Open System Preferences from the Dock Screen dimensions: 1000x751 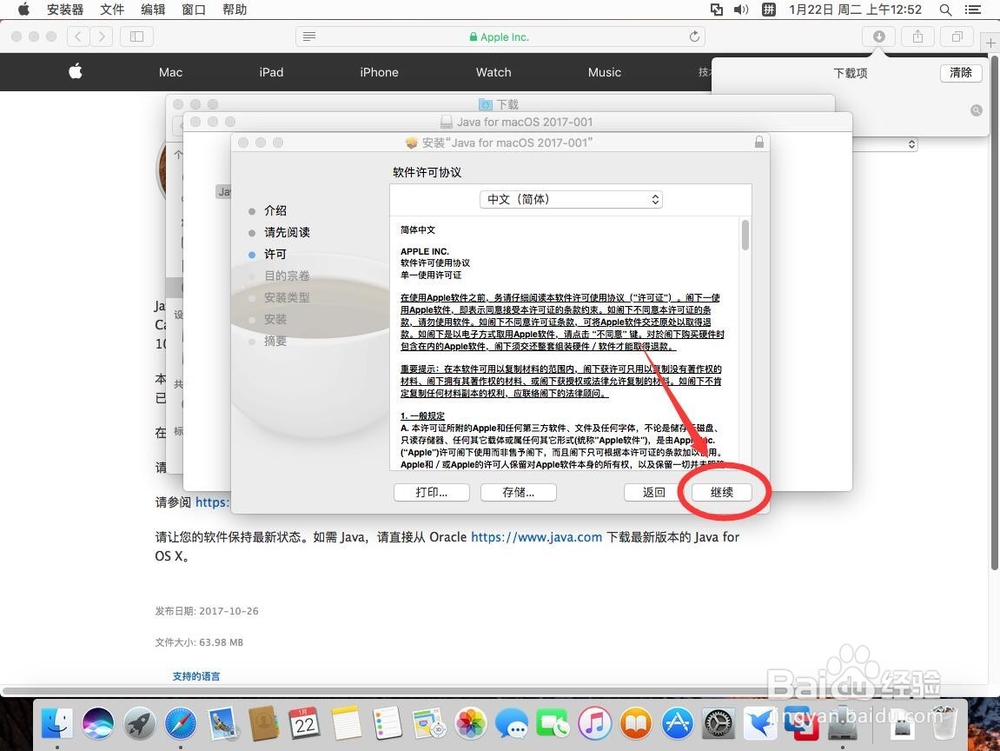719,725
